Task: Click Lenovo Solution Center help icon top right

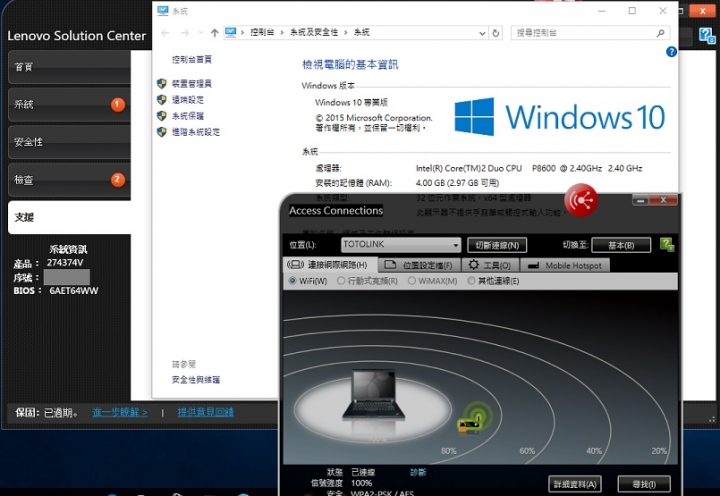Action: (x=707, y=36)
